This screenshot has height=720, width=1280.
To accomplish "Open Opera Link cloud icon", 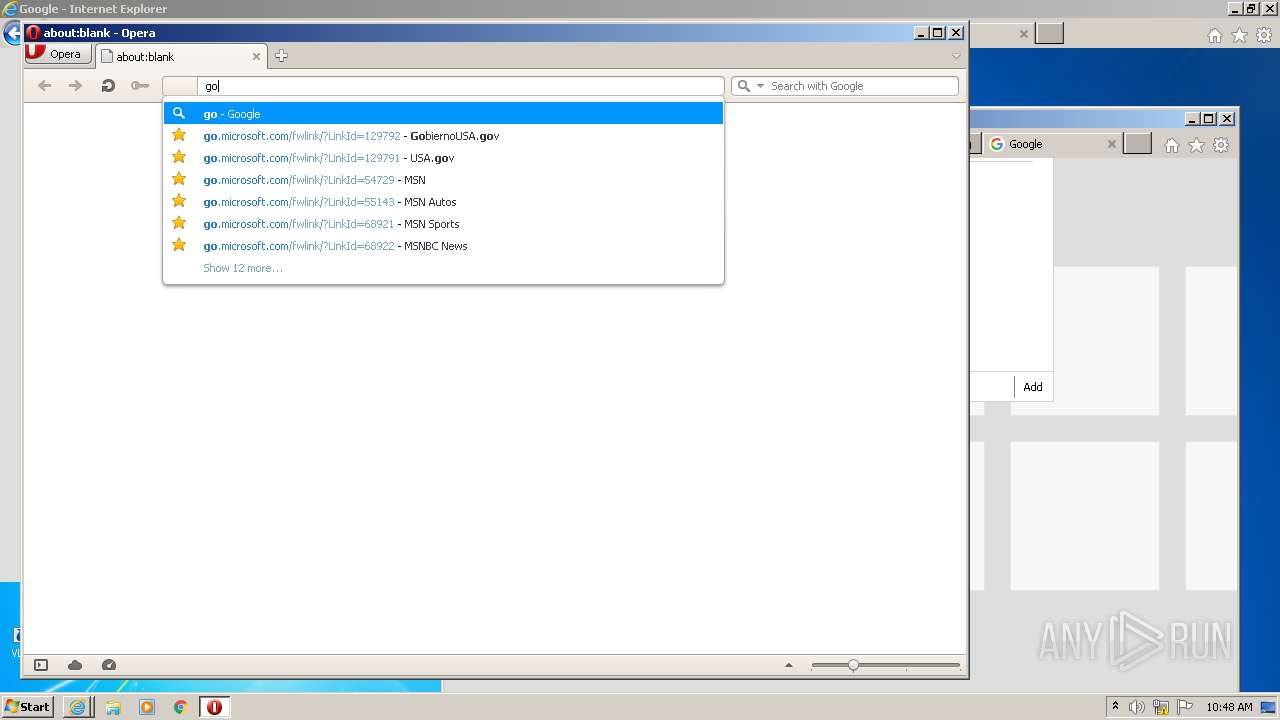I will tap(75, 665).
